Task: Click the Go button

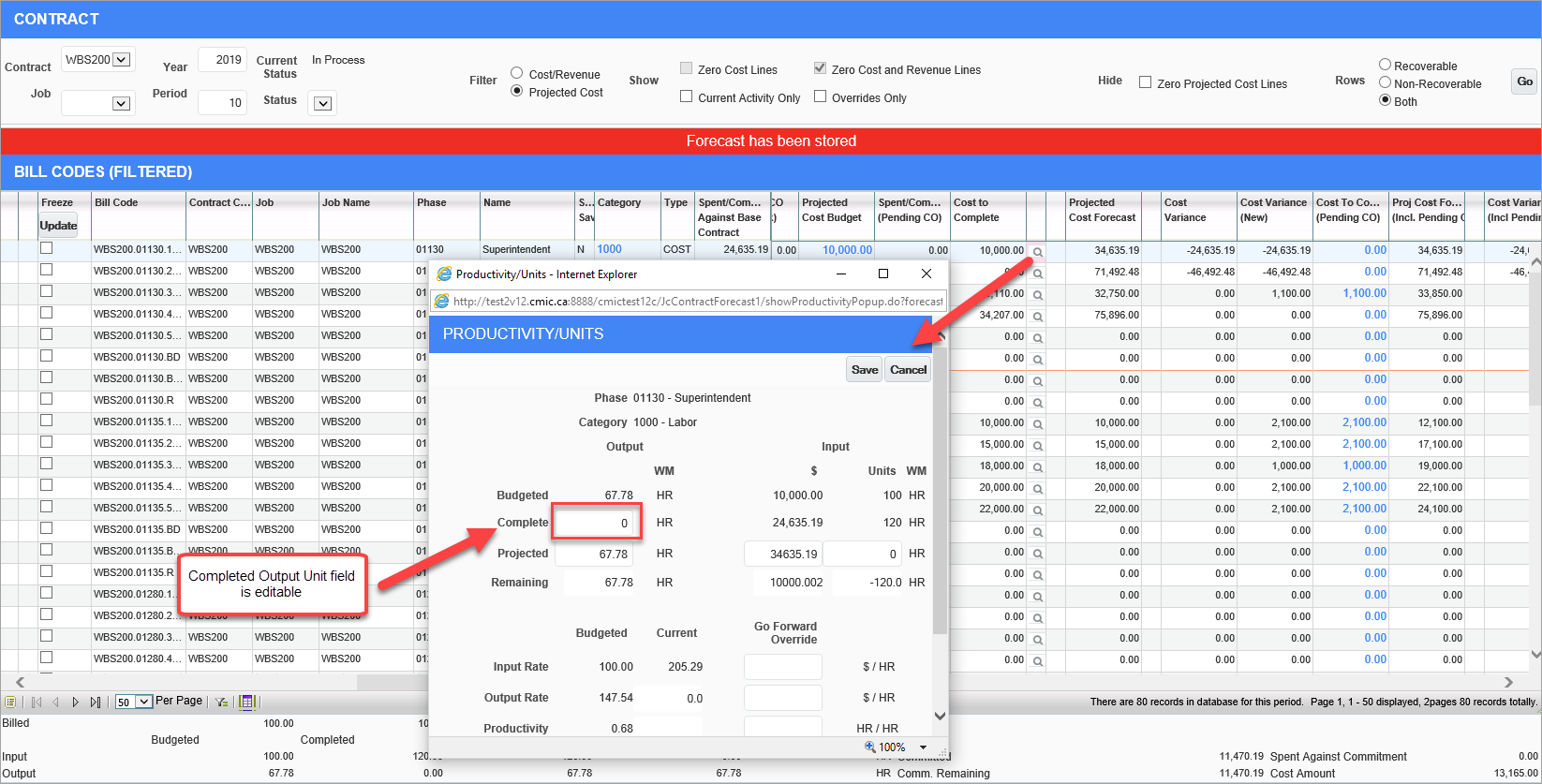Action: 1525,81
